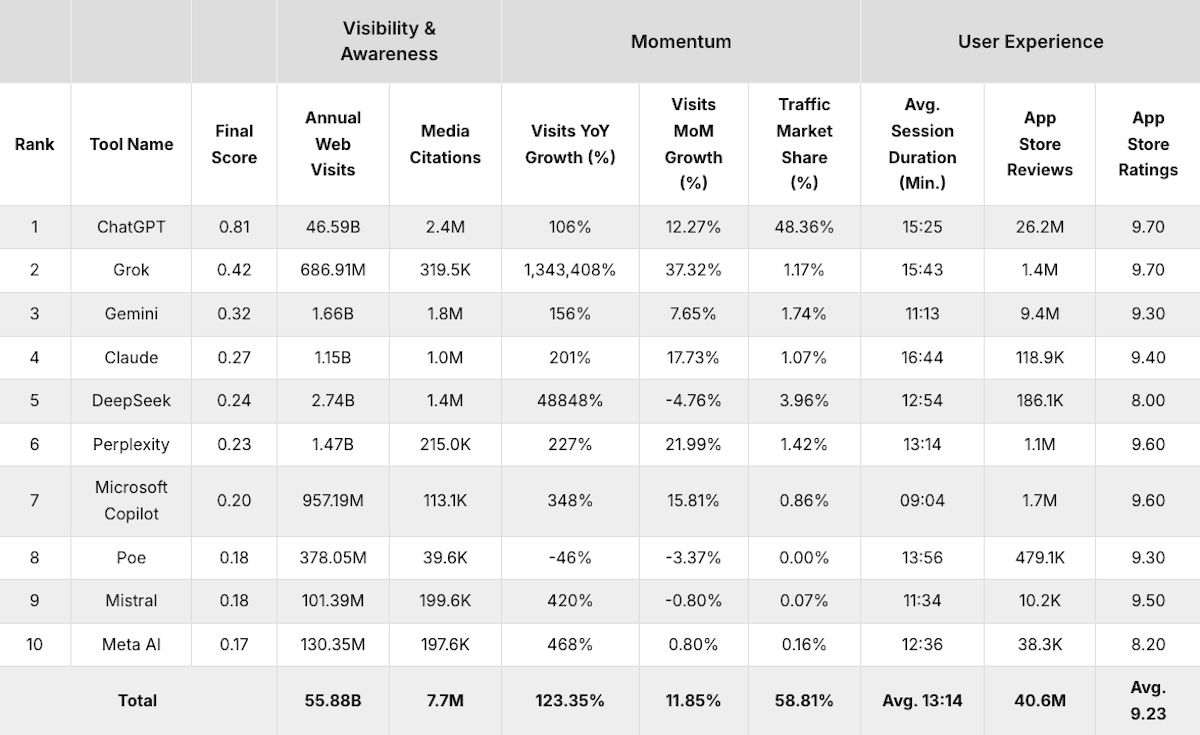Select the Visits YoY Growth column header
This screenshot has height=735, width=1200.
pos(570,144)
